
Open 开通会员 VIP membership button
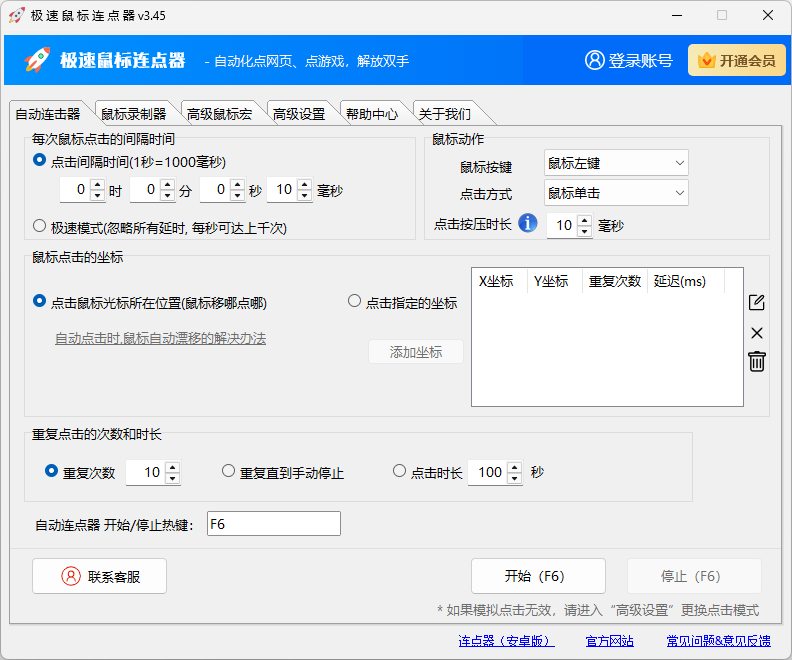click(736, 60)
